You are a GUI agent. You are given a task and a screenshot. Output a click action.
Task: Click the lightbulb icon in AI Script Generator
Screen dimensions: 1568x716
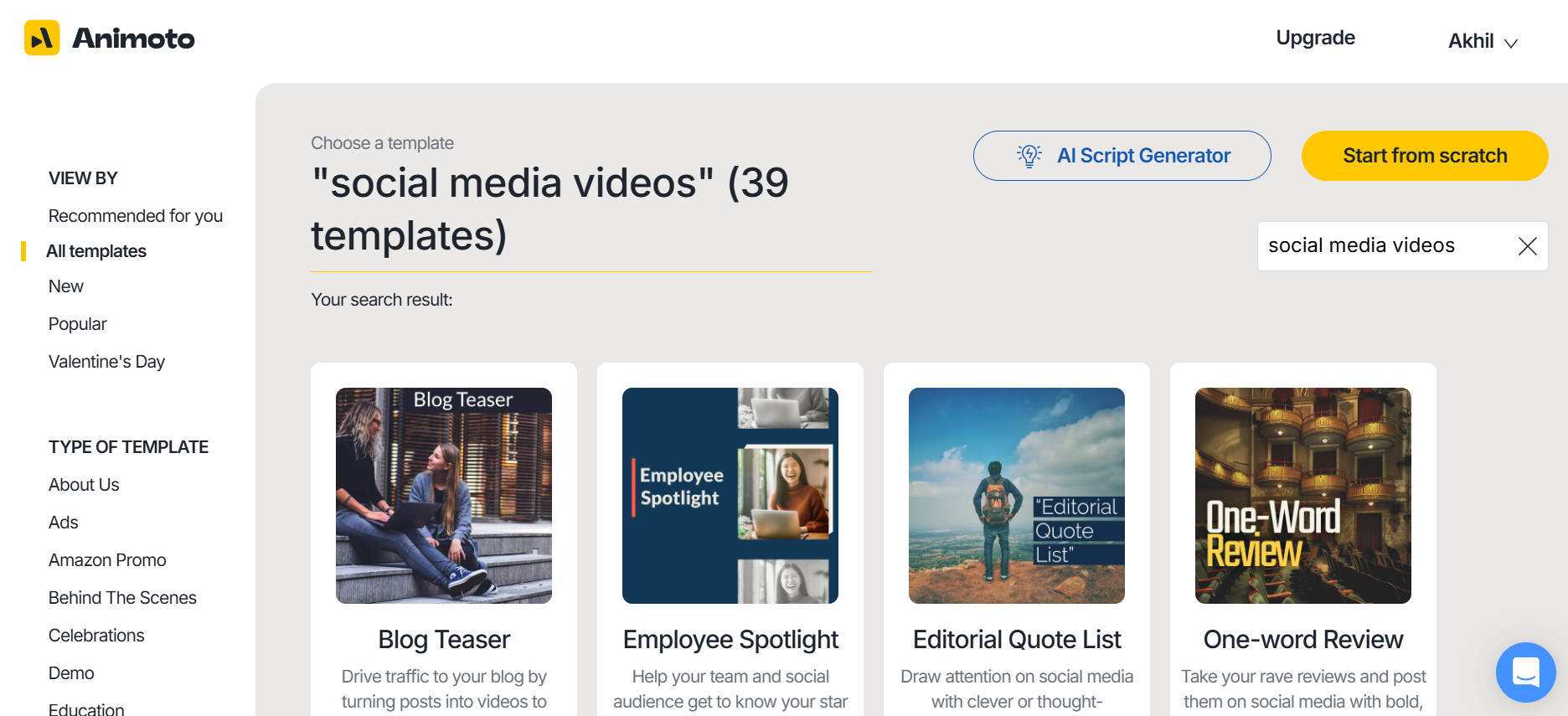click(1029, 156)
